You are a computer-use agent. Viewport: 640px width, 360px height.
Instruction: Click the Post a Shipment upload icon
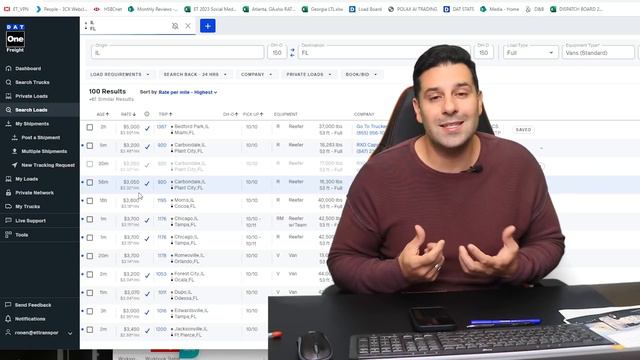(x=15, y=138)
